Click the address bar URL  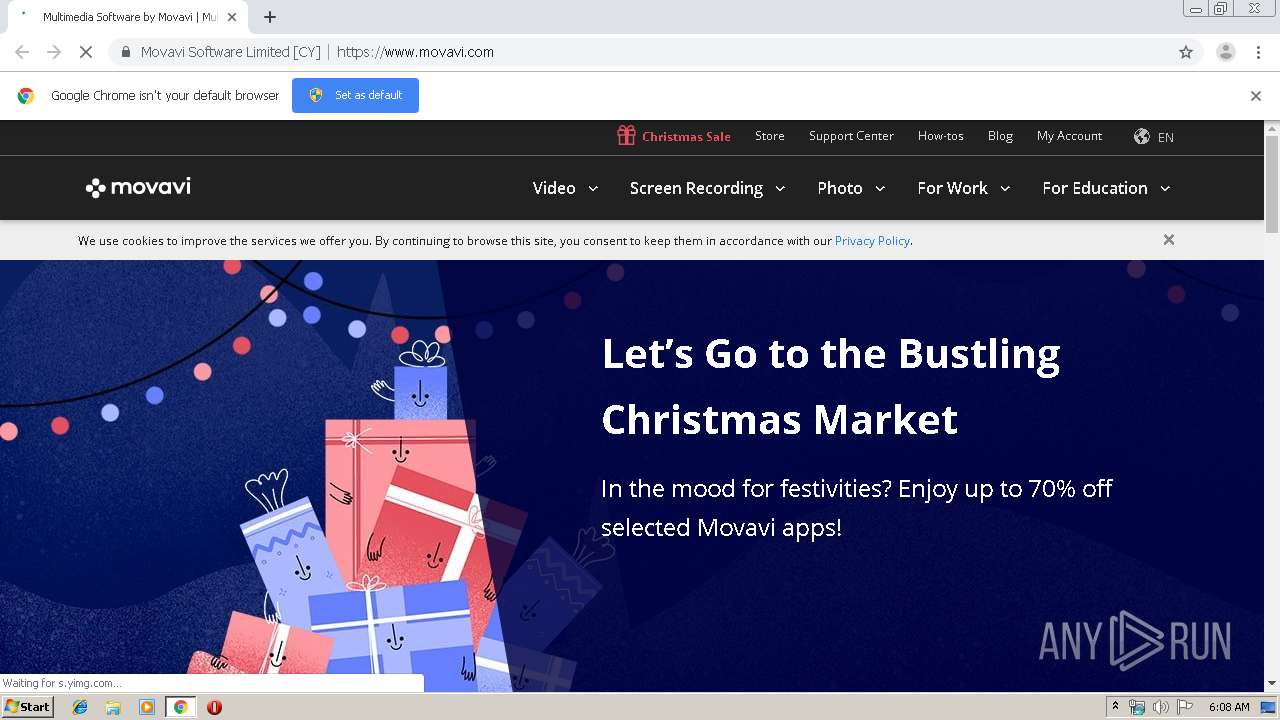click(415, 52)
